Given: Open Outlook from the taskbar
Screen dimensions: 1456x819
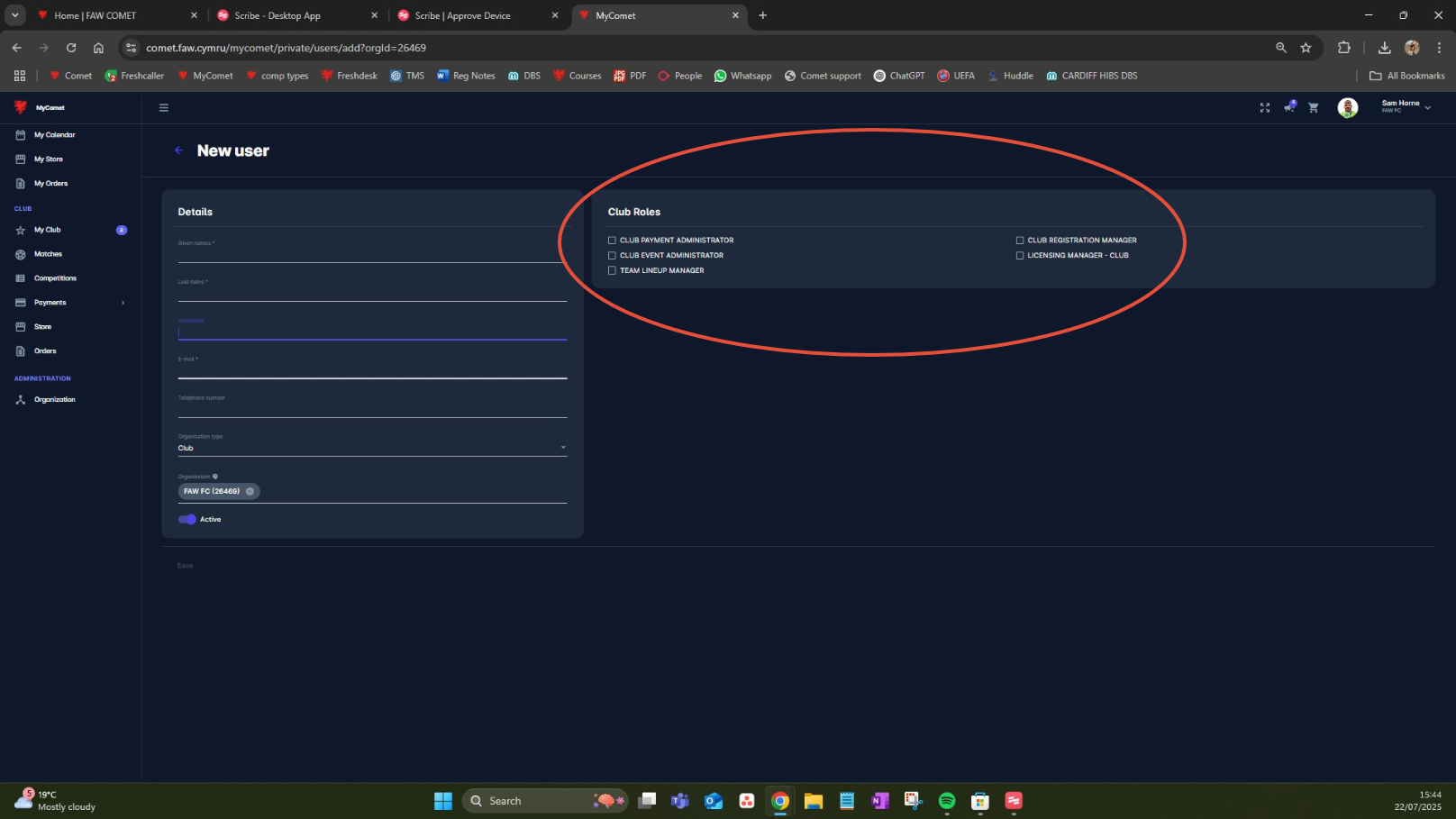Looking at the screenshot, I should (x=714, y=801).
